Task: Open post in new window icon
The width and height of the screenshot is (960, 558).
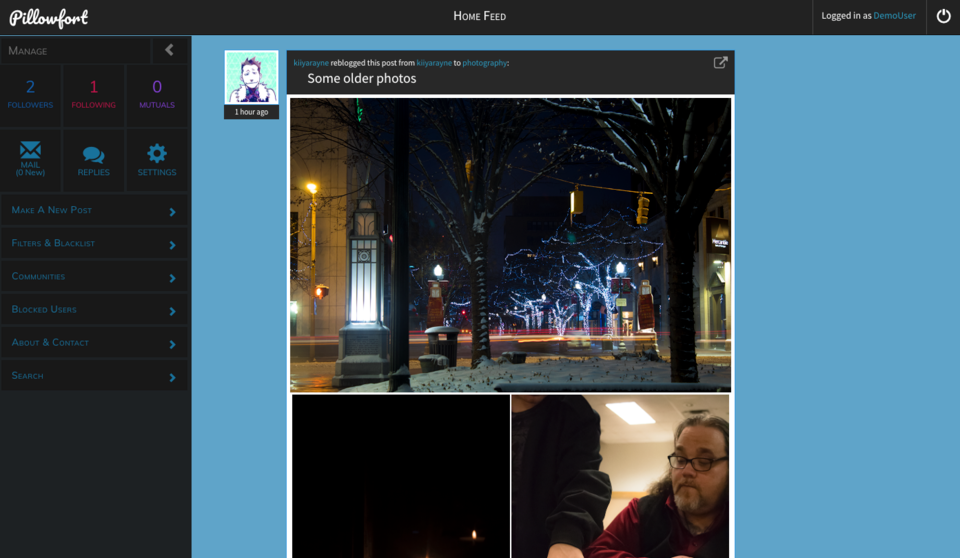Action: pyautogui.click(x=720, y=63)
